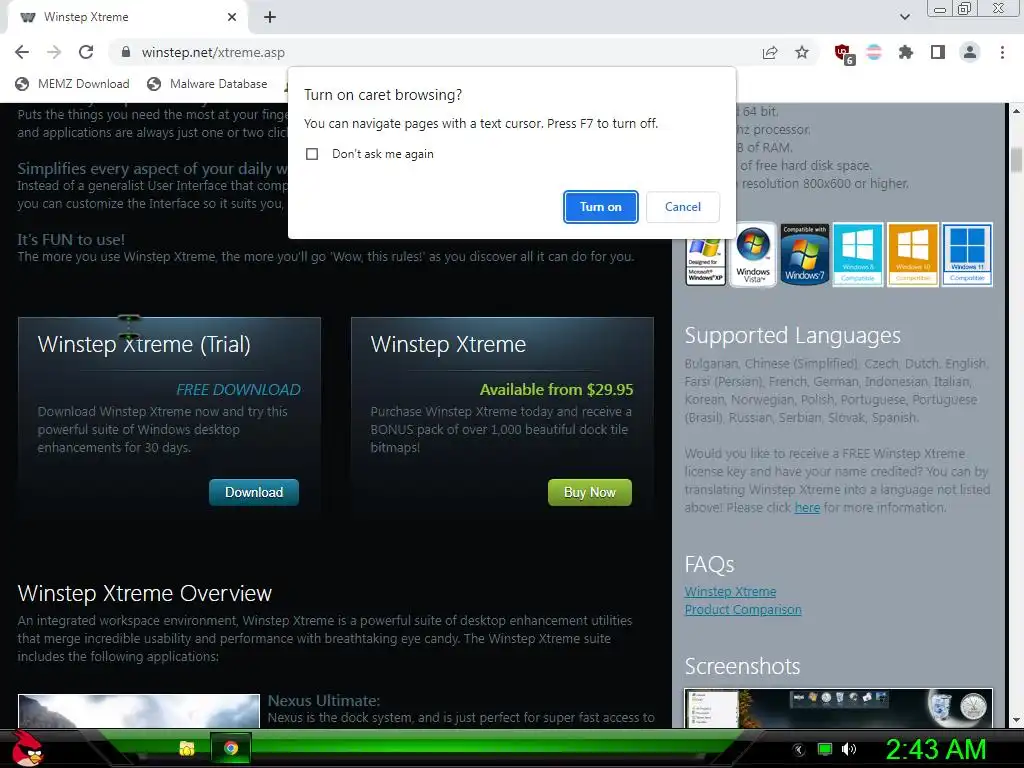Image resolution: width=1024 pixels, height=768 pixels.
Task: Click the browser forward arrow
Action: [x=54, y=52]
